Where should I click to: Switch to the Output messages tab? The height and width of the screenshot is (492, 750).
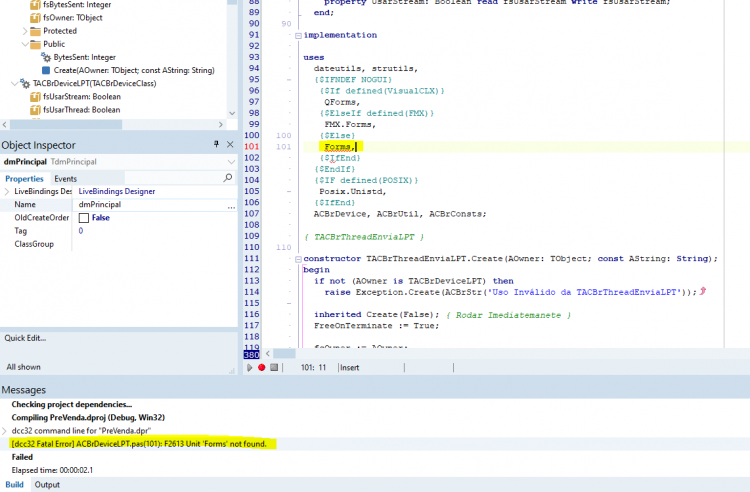[47, 485]
